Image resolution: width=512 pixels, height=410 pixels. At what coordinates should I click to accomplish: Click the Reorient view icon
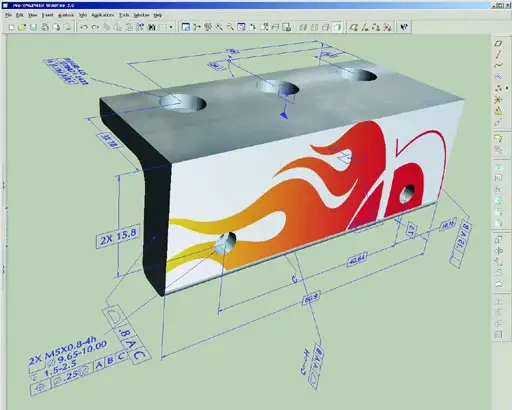(253, 27)
